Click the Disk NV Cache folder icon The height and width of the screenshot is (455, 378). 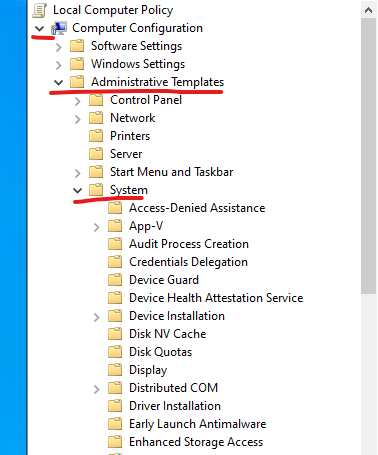[x=115, y=334]
